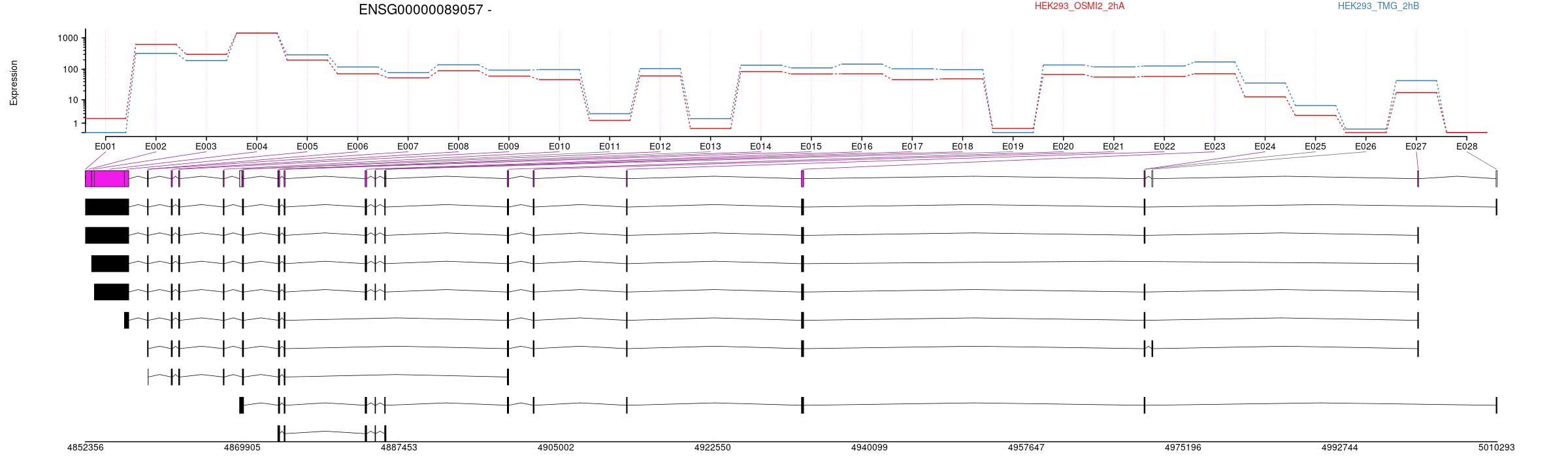Click genomic coordinate 4852356
Screen dimensions: 1568x457
tap(86, 448)
